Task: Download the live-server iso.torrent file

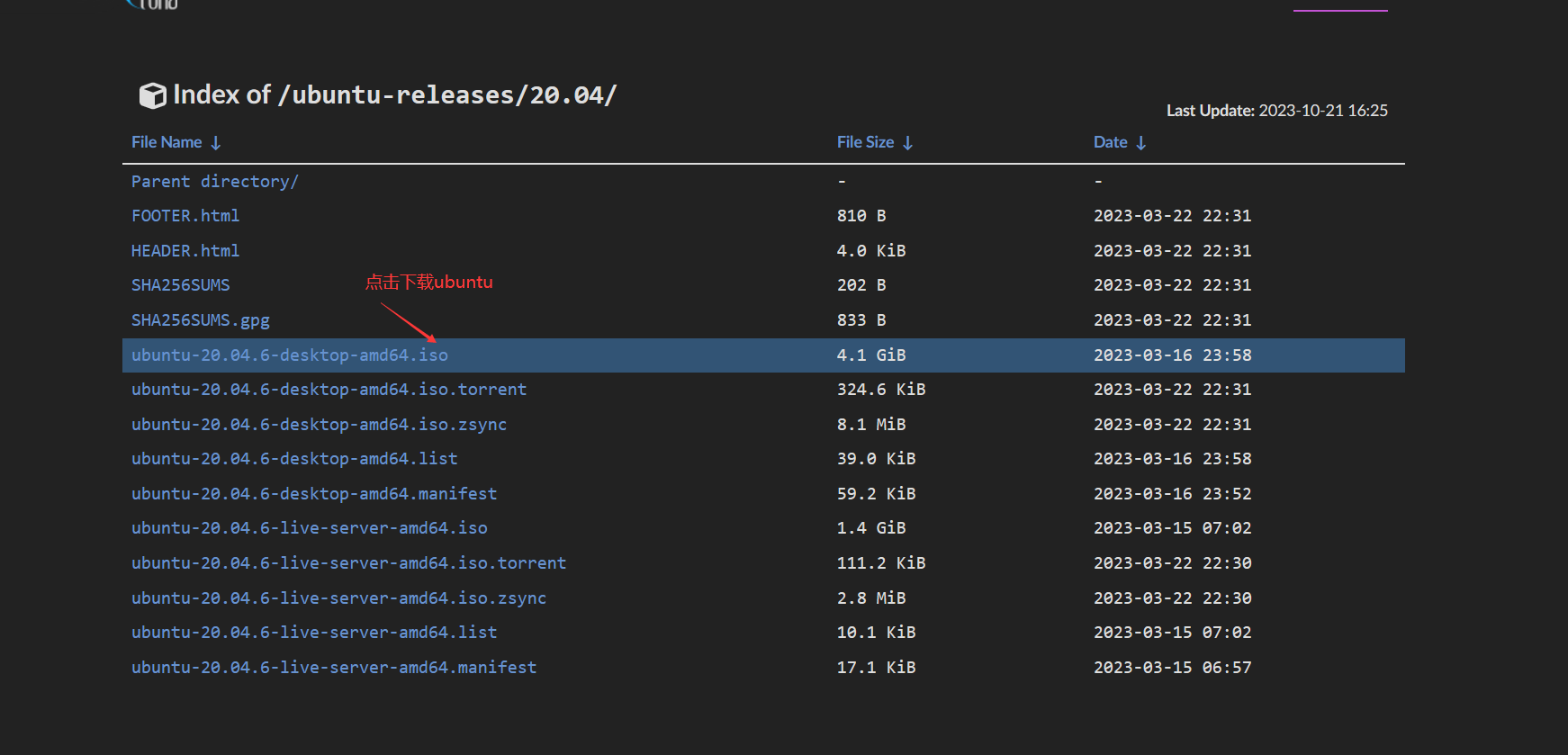Action: click(x=348, y=563)
